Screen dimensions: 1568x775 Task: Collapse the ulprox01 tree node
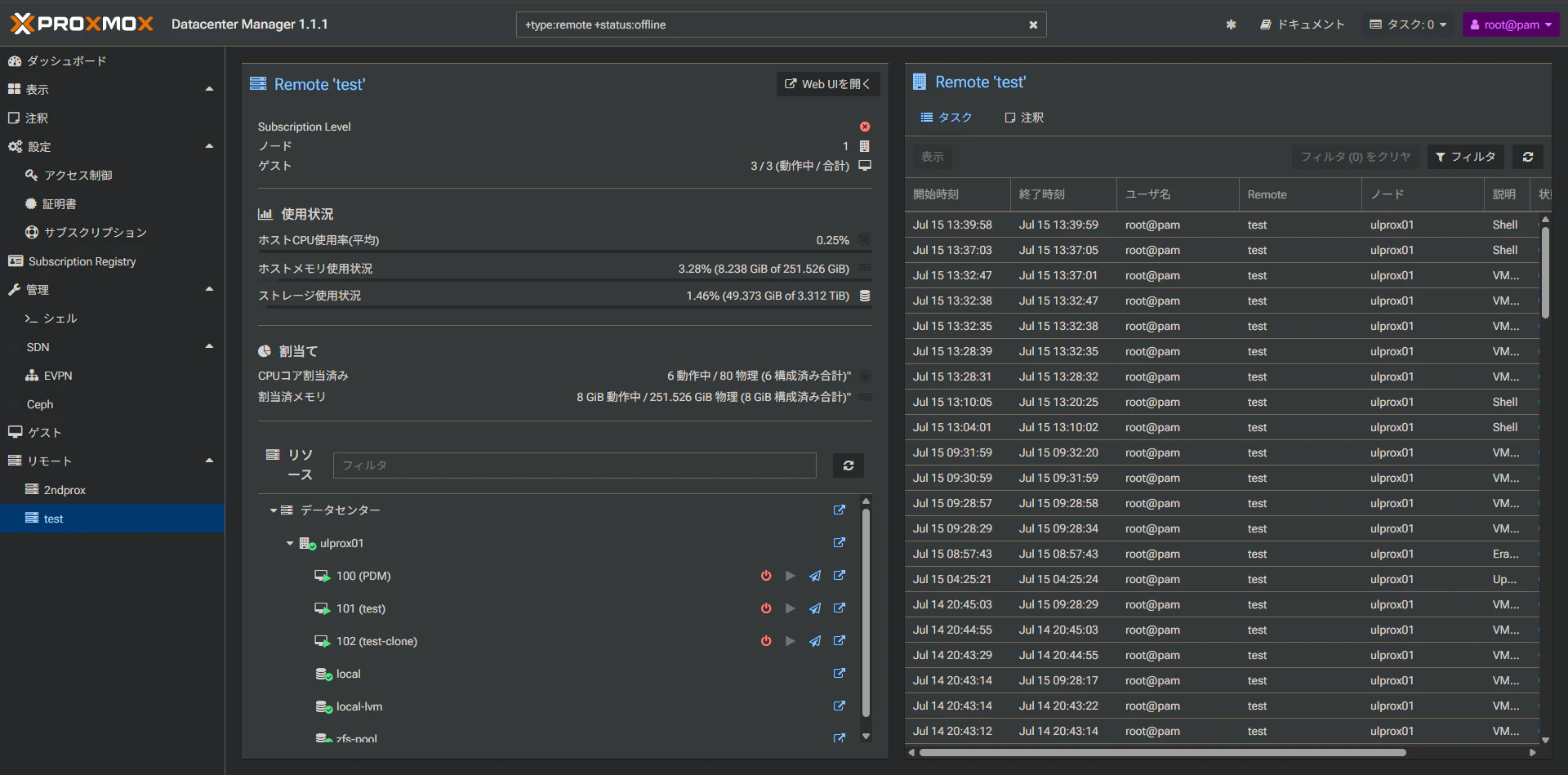coord(290,543)
